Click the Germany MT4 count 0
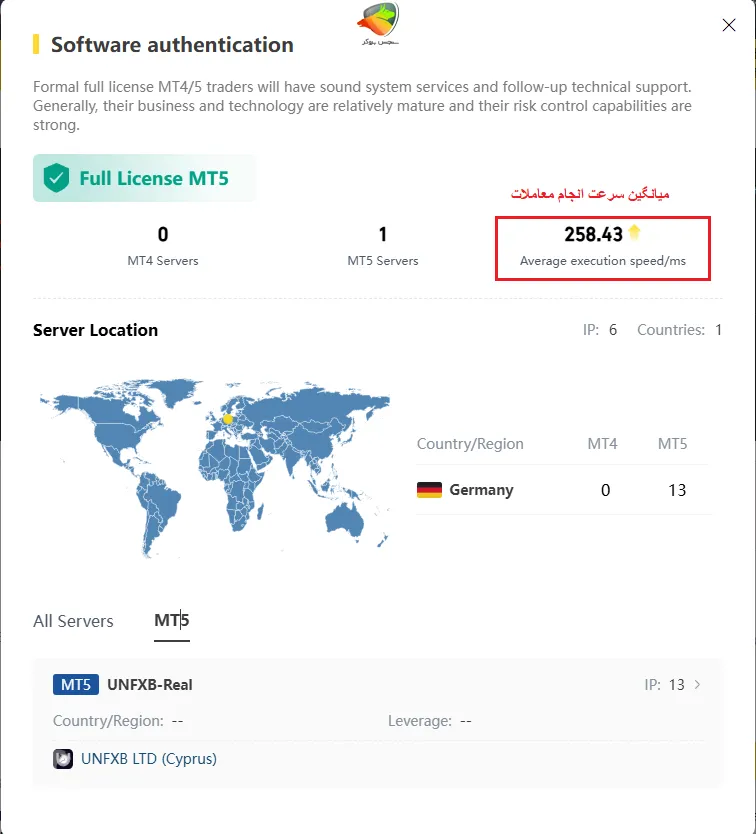This screenshot has width=756, height=834. point(605,490)
